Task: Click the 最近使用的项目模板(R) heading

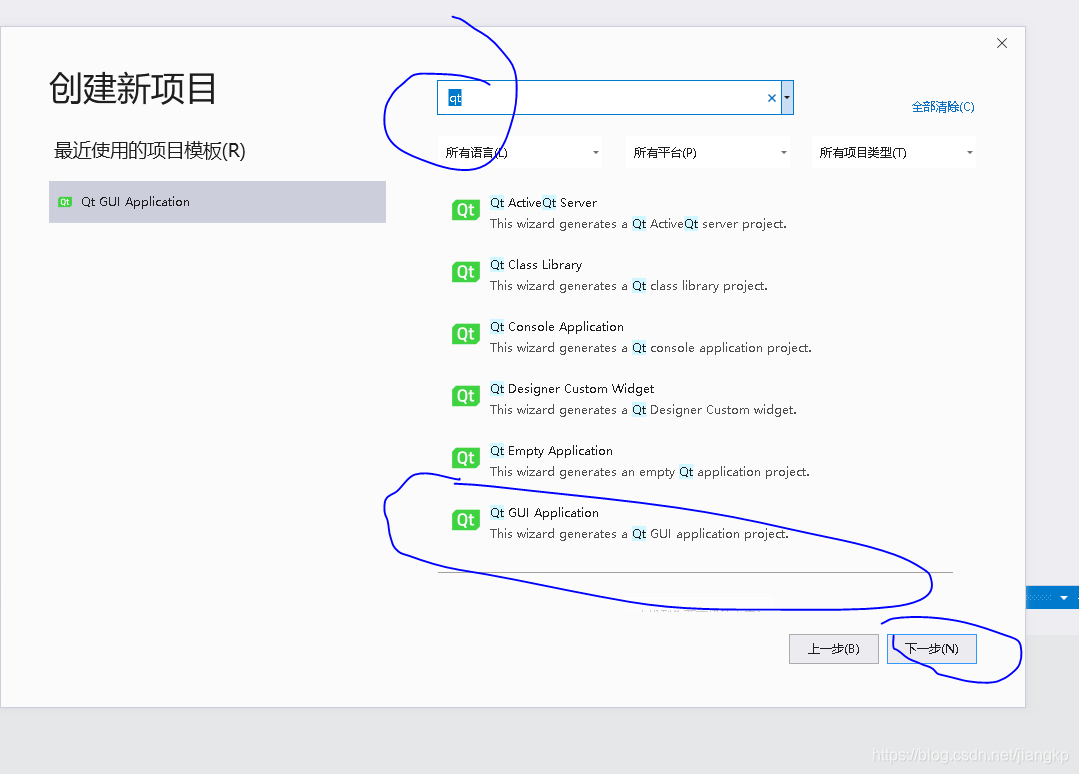Action: (x=149, y=151)
